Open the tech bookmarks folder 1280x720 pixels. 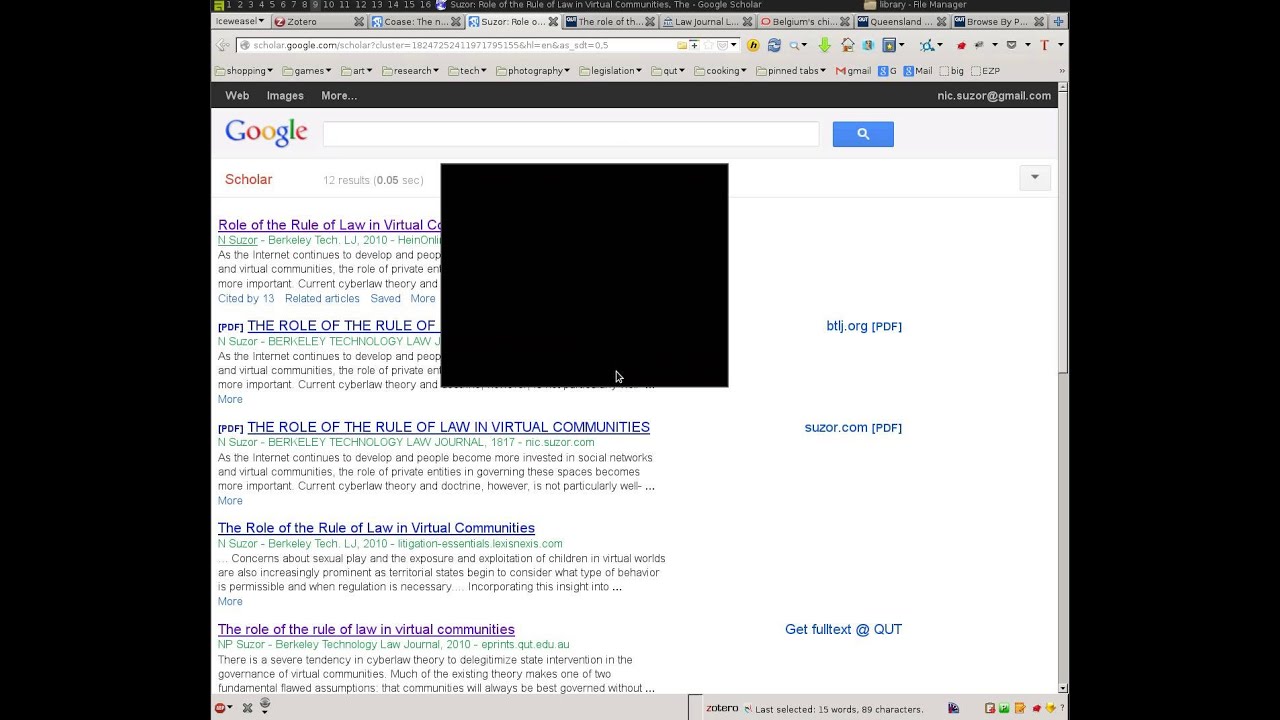(467, 71)
